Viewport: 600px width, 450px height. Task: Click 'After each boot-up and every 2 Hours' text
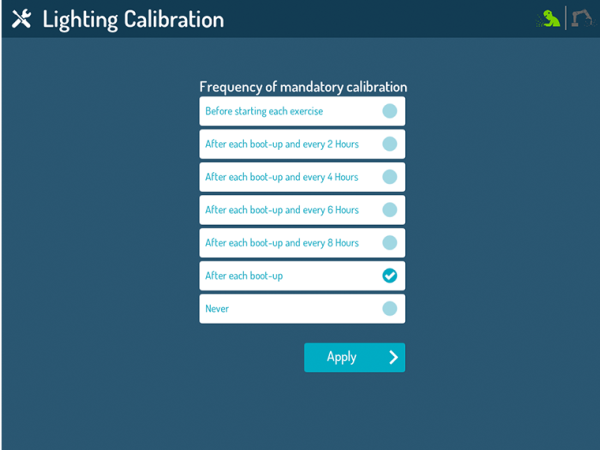282,144
